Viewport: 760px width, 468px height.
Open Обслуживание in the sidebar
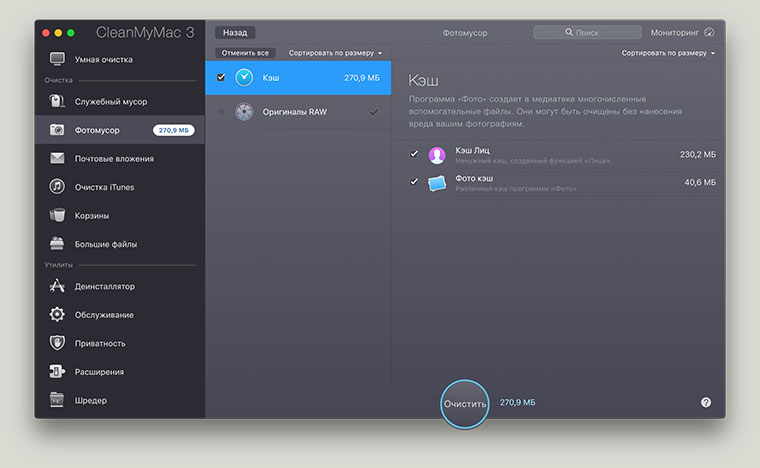pyautogui.click(x=120, y=315)
